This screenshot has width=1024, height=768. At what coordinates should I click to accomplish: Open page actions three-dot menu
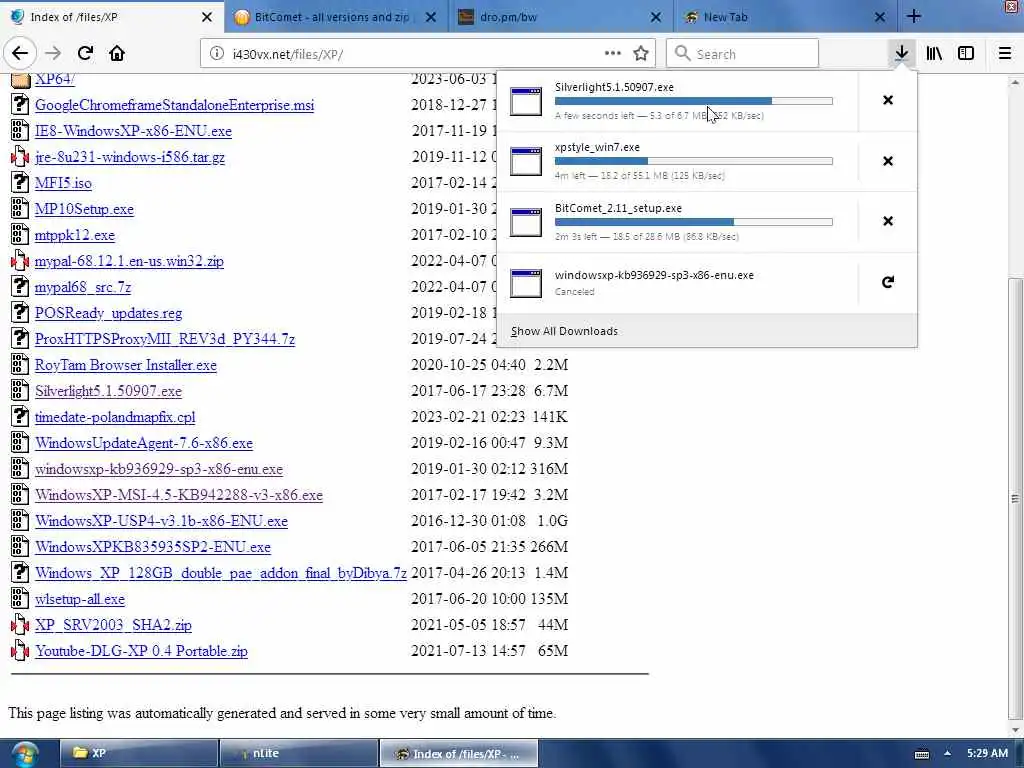click(613, 54)
